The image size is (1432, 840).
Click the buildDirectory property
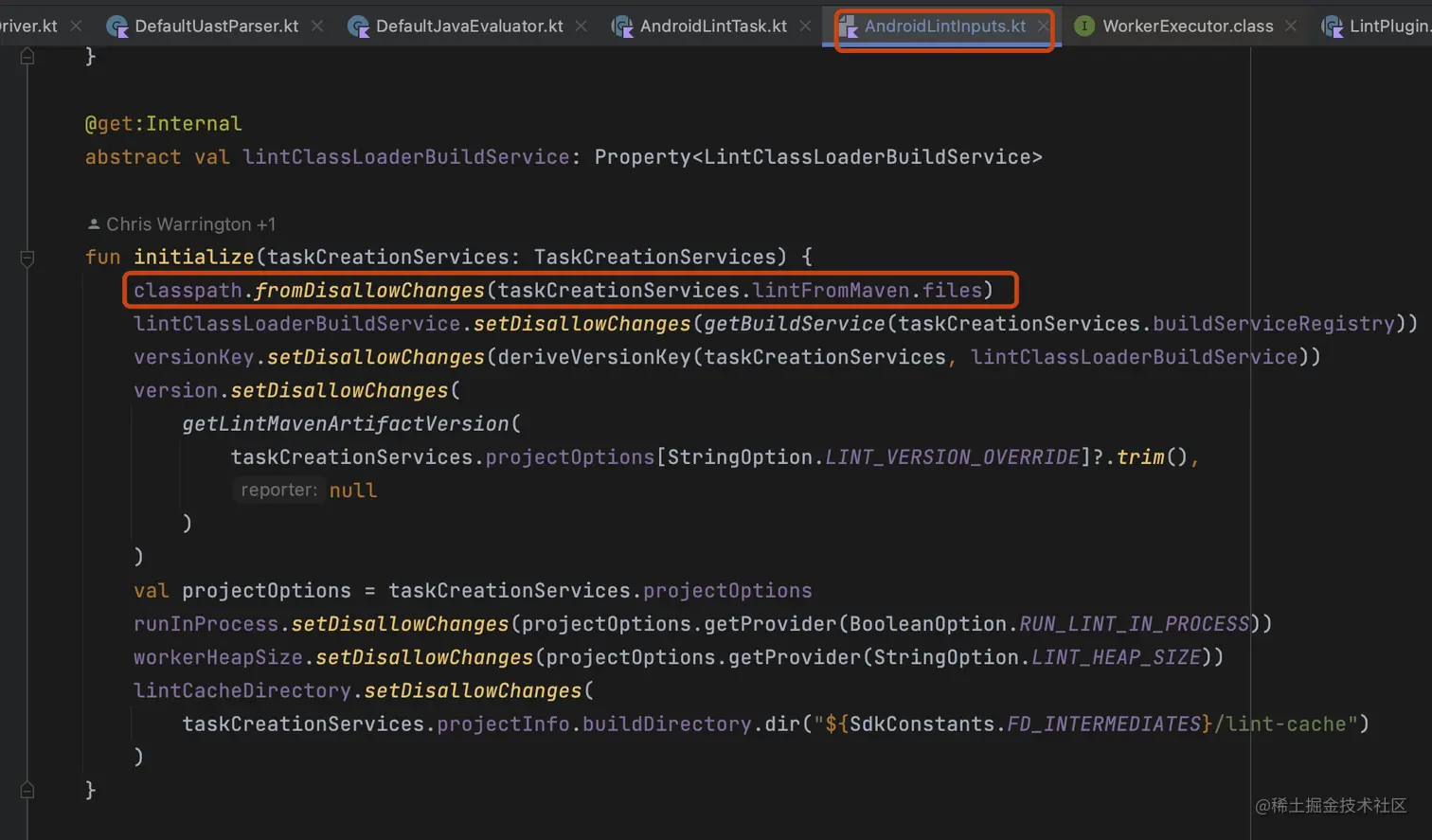coord(667,724)
